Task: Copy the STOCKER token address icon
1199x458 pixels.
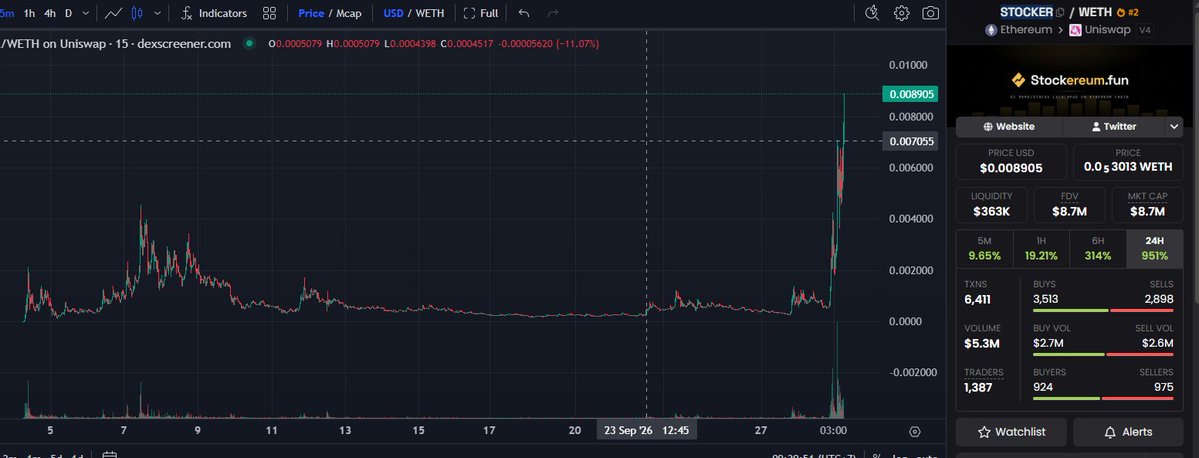Action: tap(1060, 12)
